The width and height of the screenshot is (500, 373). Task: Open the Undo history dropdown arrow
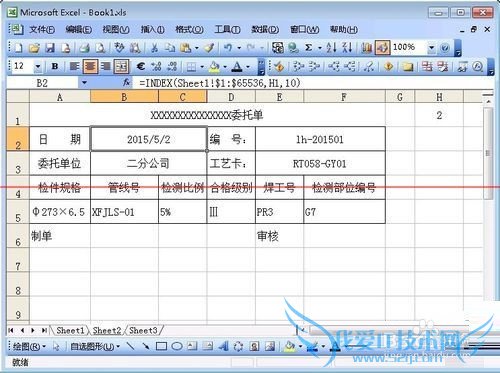click(239, 48)
